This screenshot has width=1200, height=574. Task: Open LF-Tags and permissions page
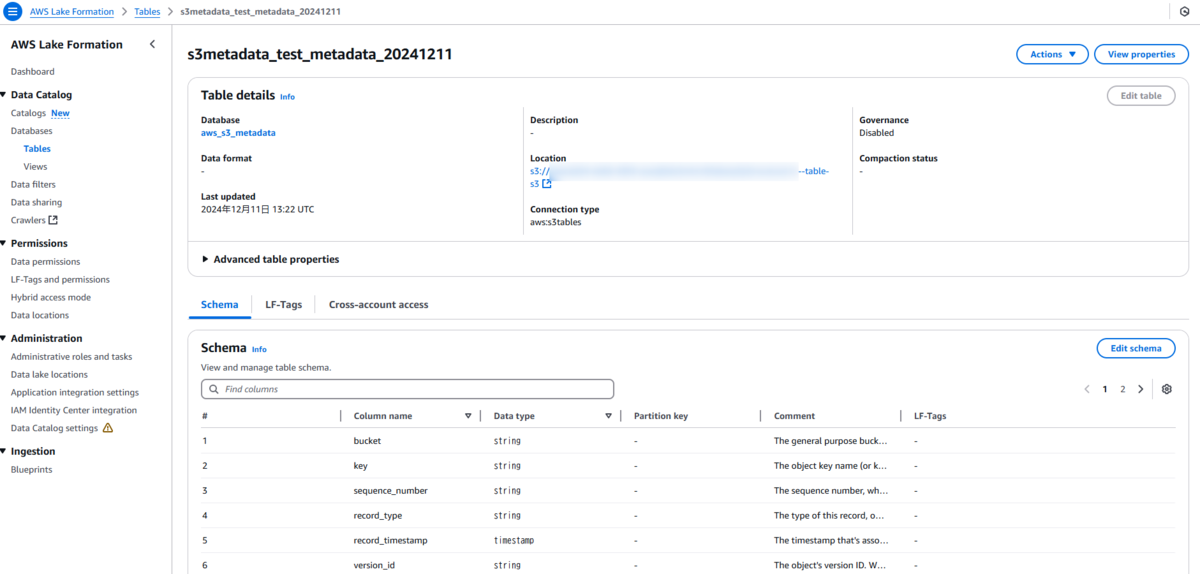[x=60, y=279]
